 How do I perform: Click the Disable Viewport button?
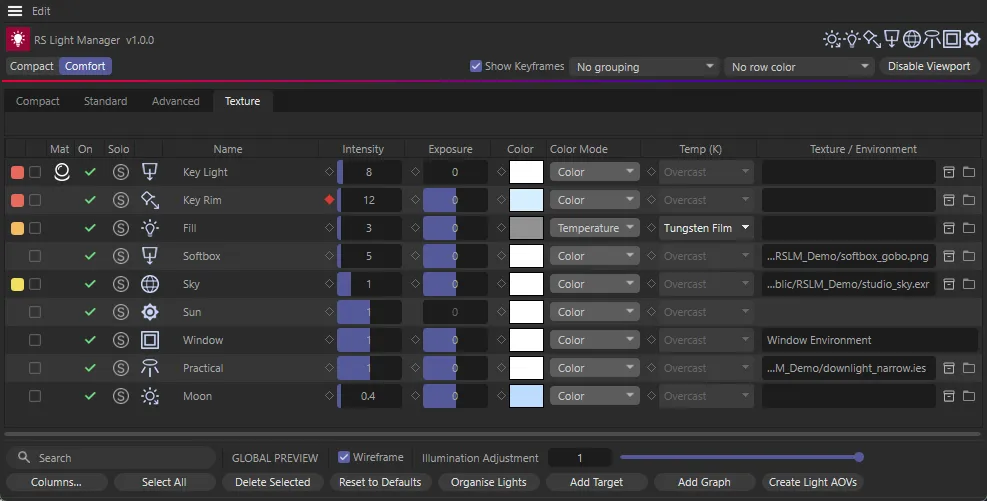pos(929,66)
